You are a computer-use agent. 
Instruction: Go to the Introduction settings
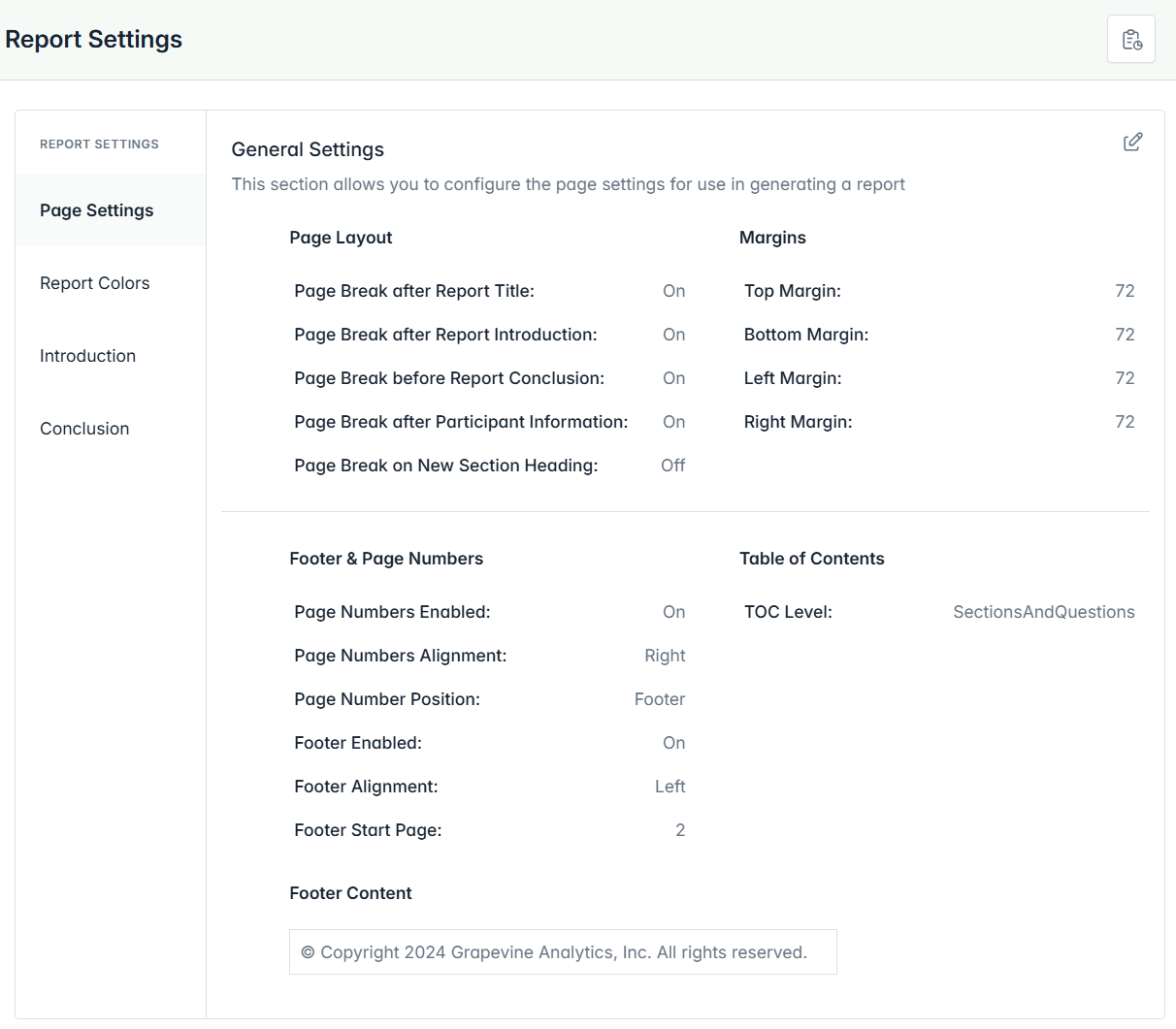pyautogui.click(x=87, y=356)
